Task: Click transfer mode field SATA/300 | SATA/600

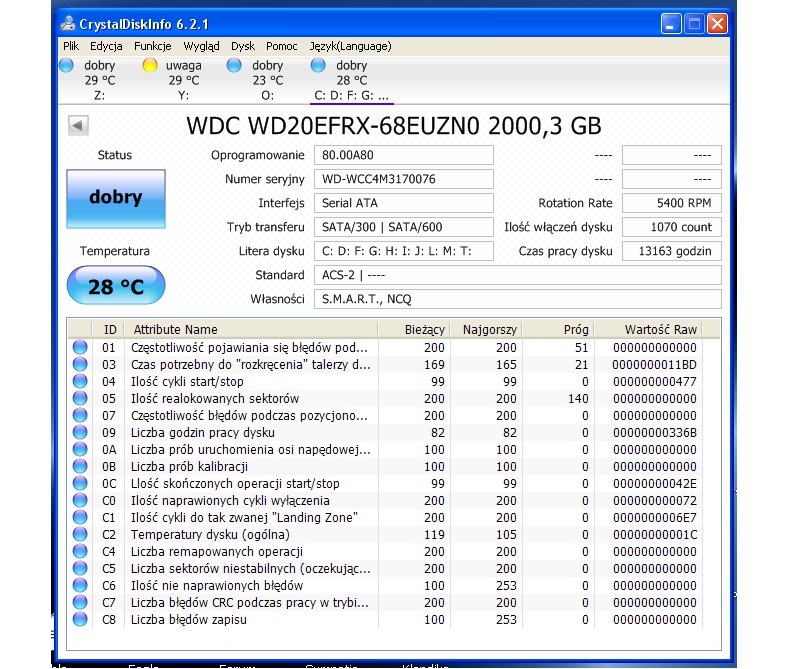Action: point(404,227)
